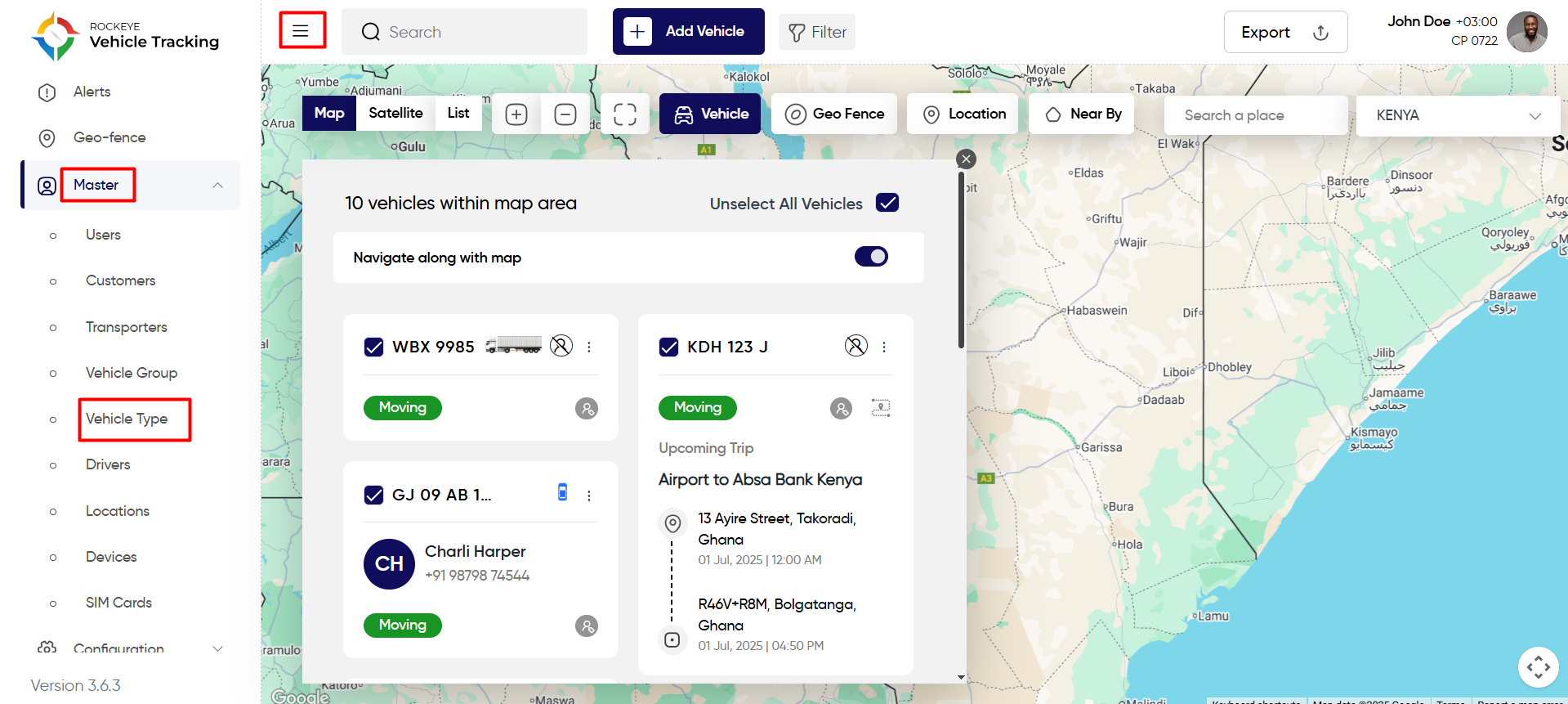Uncheck the Unselect All Vehicles checkbox

click(887, 203)
